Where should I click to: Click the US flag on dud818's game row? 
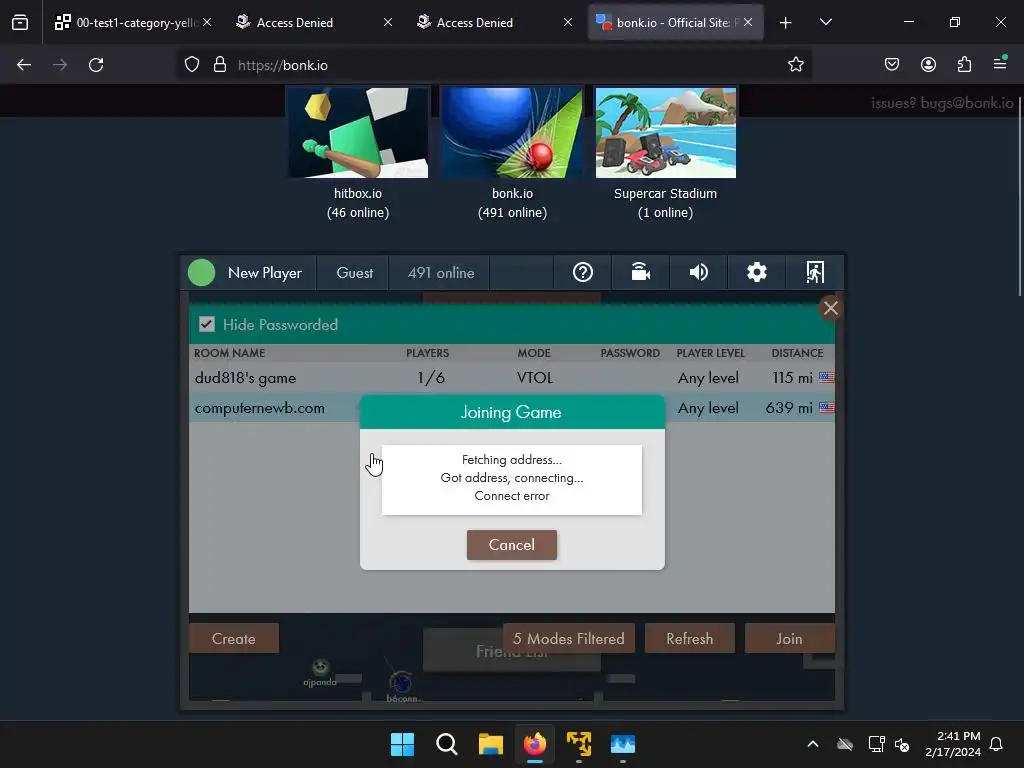coord(826,377)
